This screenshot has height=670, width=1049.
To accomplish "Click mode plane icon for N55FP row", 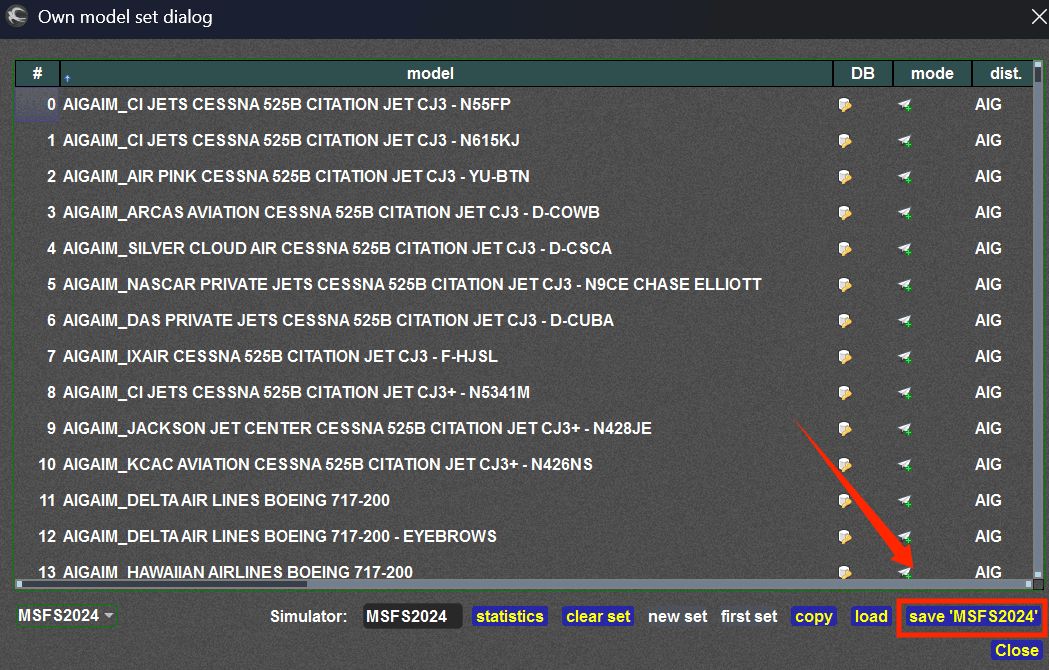I will click(904, 105).
